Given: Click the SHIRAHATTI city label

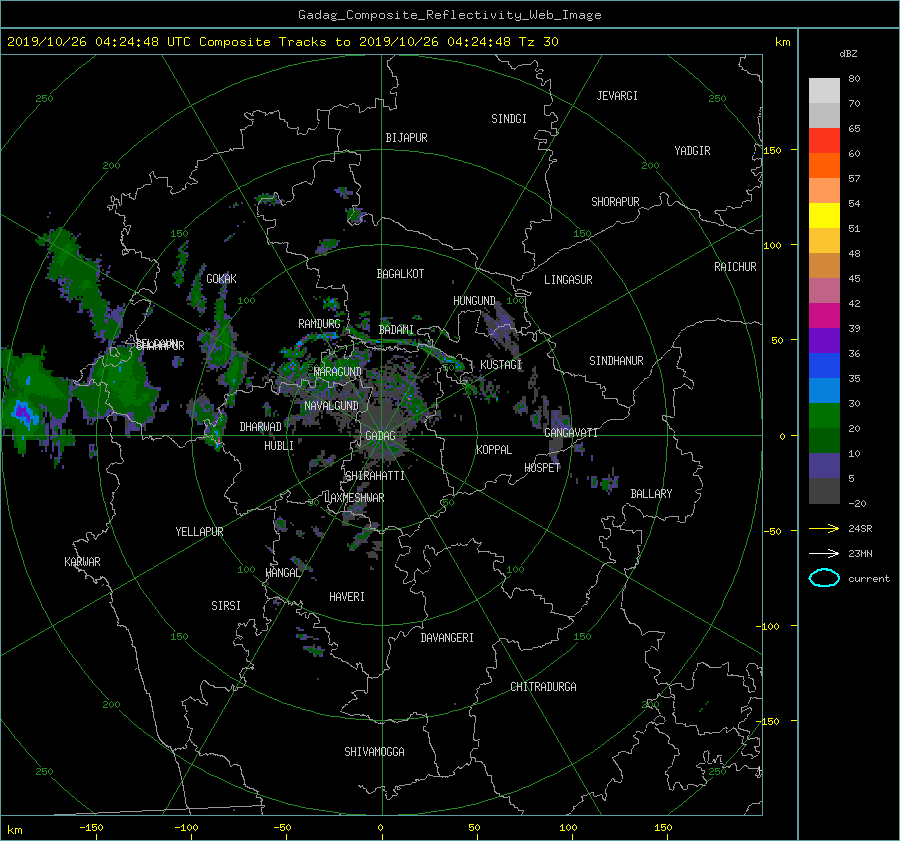Looking at the screenshot, I should pyautogui.click(x=375, y=476).
